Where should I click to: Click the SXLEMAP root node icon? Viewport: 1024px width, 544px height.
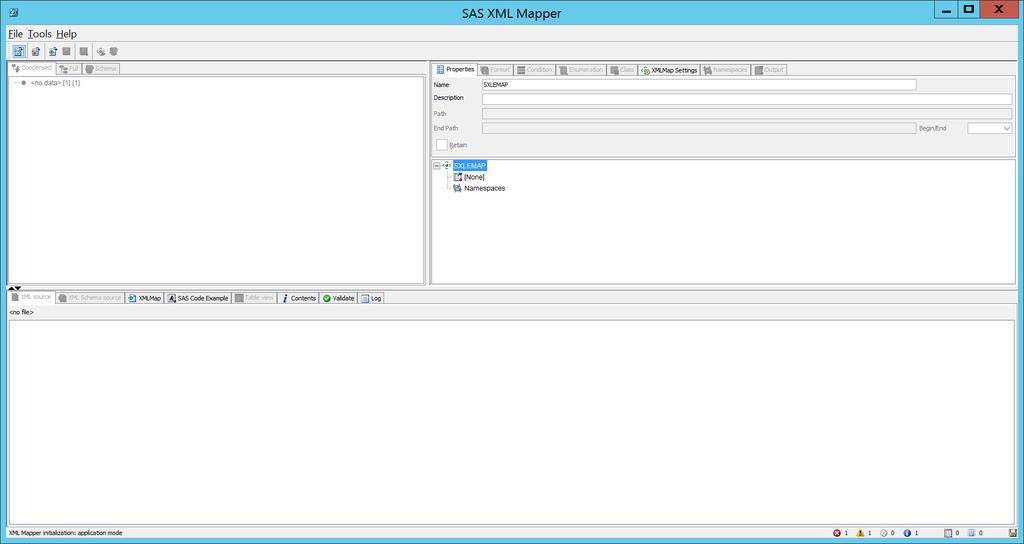[447, 166]
